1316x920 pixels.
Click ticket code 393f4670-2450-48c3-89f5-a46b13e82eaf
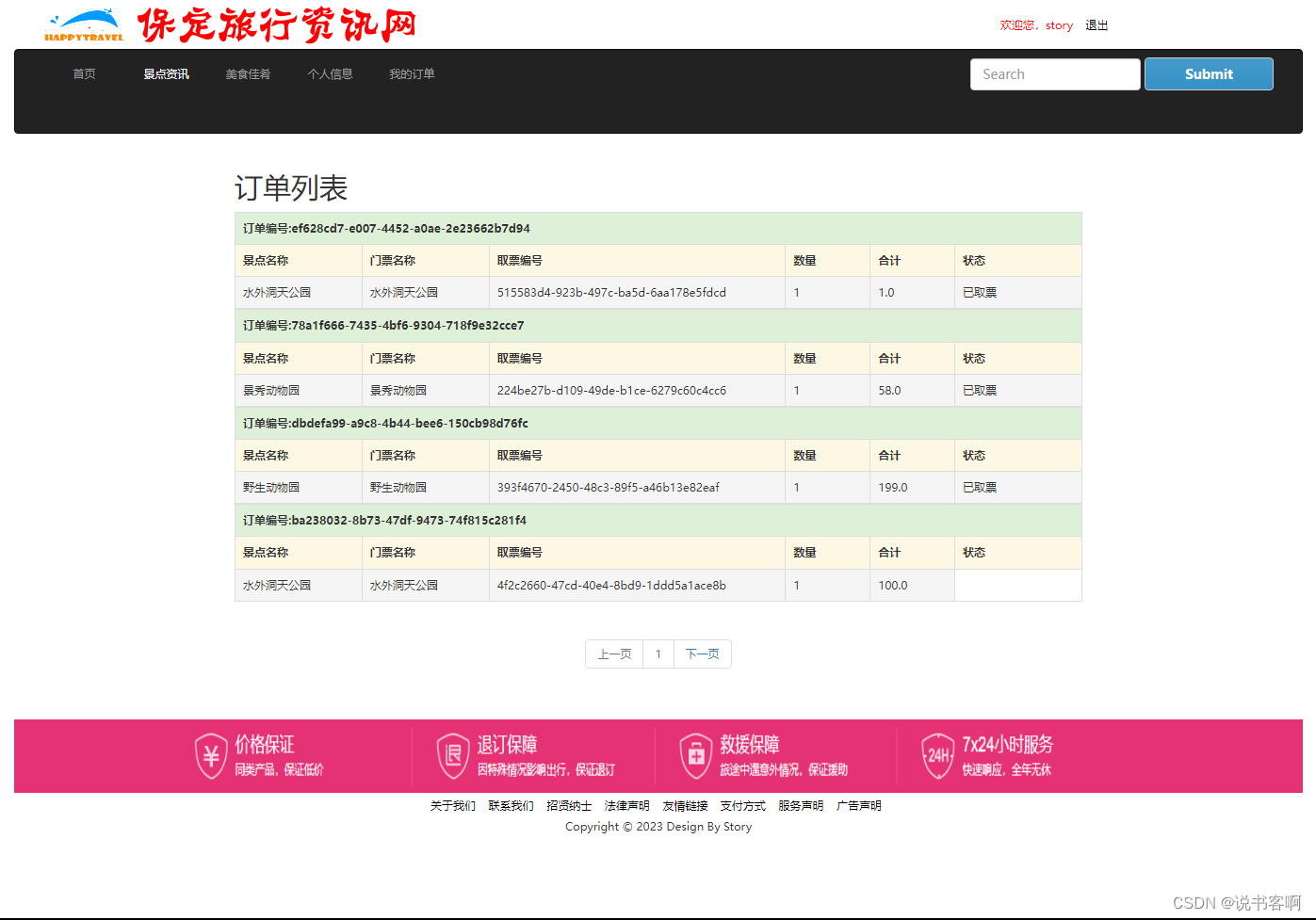pyautogui.click(x=608, y=488)
